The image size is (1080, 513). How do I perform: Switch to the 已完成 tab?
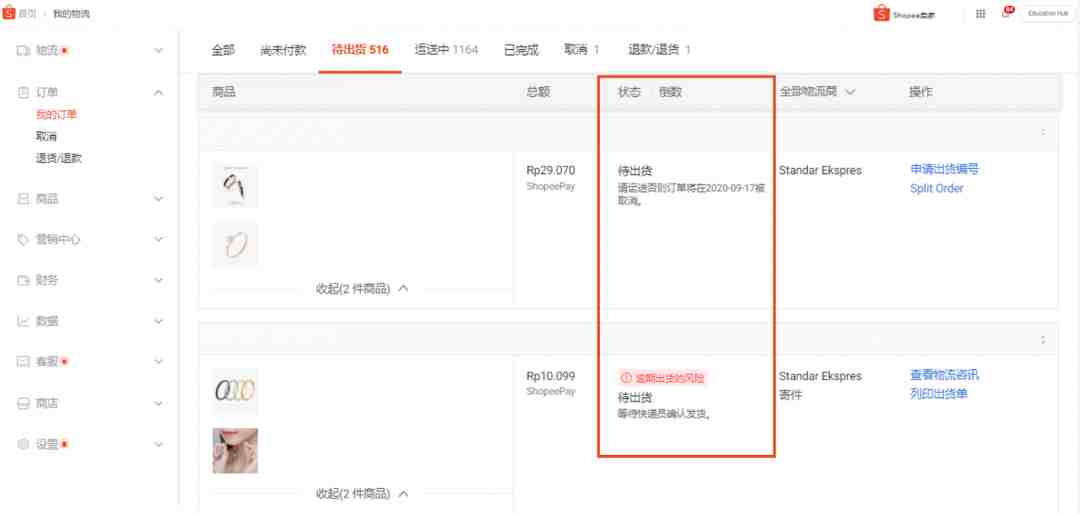tap(521, 50)
